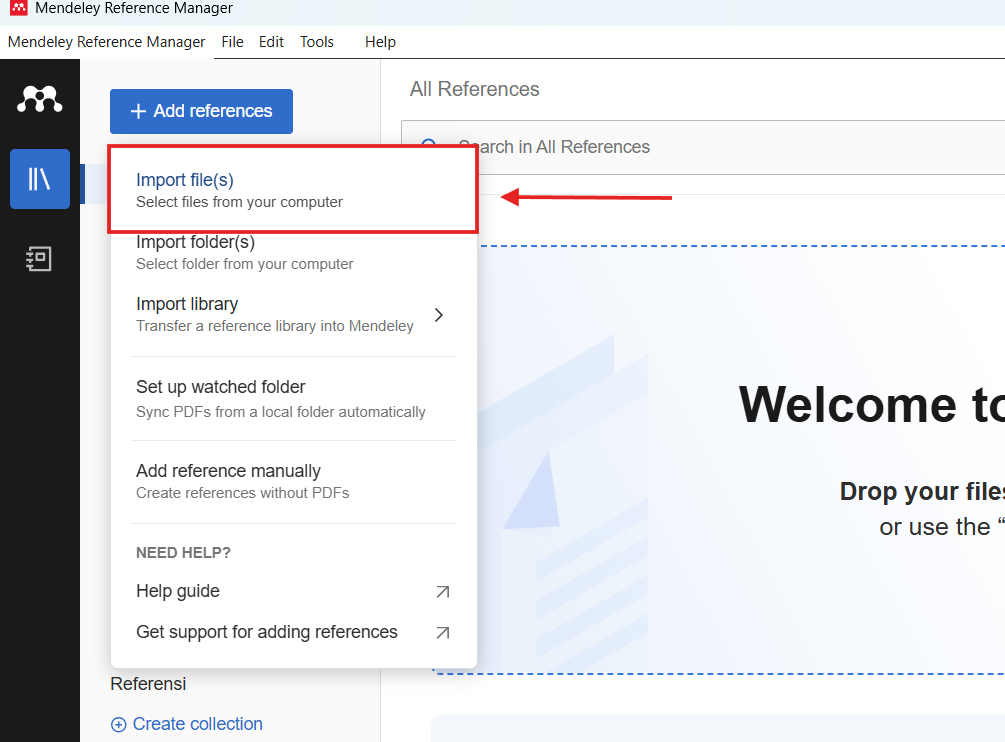Click the arrow beside Get support for adding references
The width and height of the screenshot is (1005, 742).
(442, 632)
